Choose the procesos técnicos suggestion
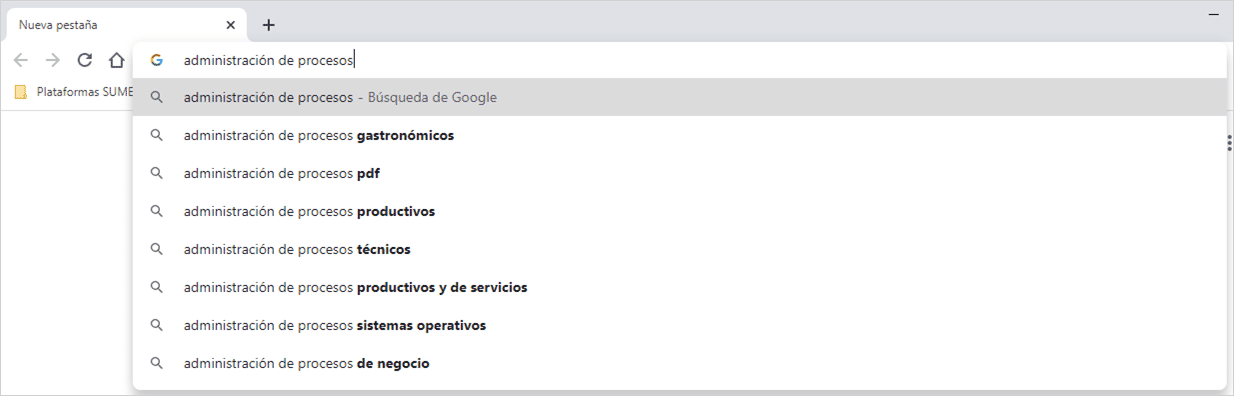This screenshot has width=1234, height=396. pyautogui.click(x=680, y=249)
